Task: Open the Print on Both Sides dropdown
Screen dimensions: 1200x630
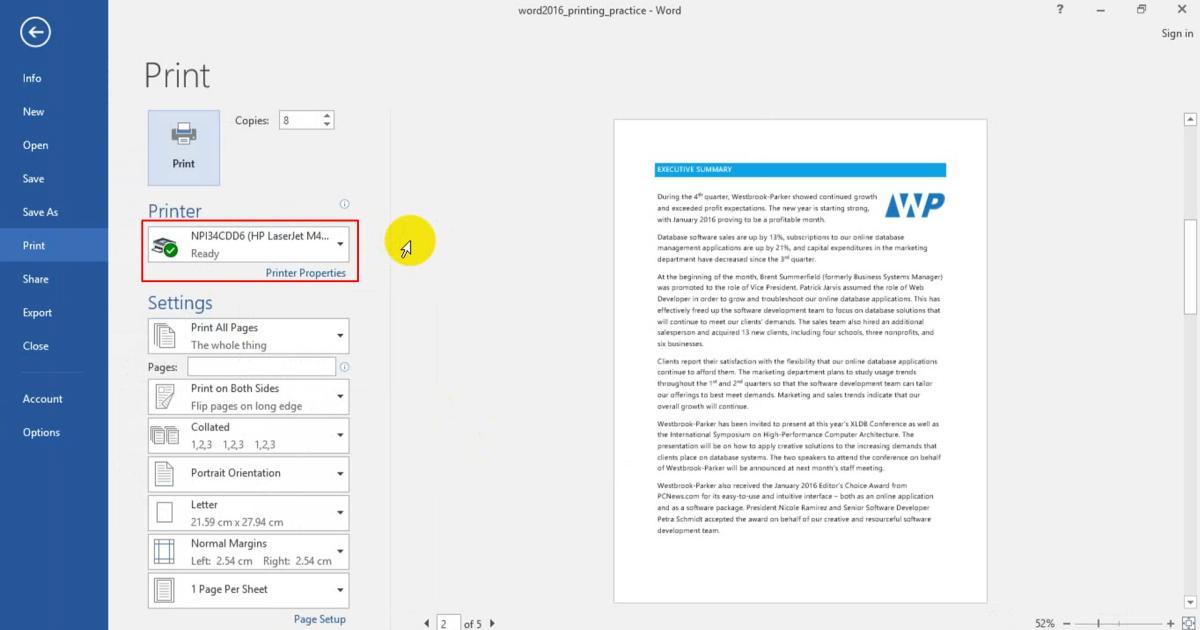Action: pyautogui.click(x=249, y=397)
